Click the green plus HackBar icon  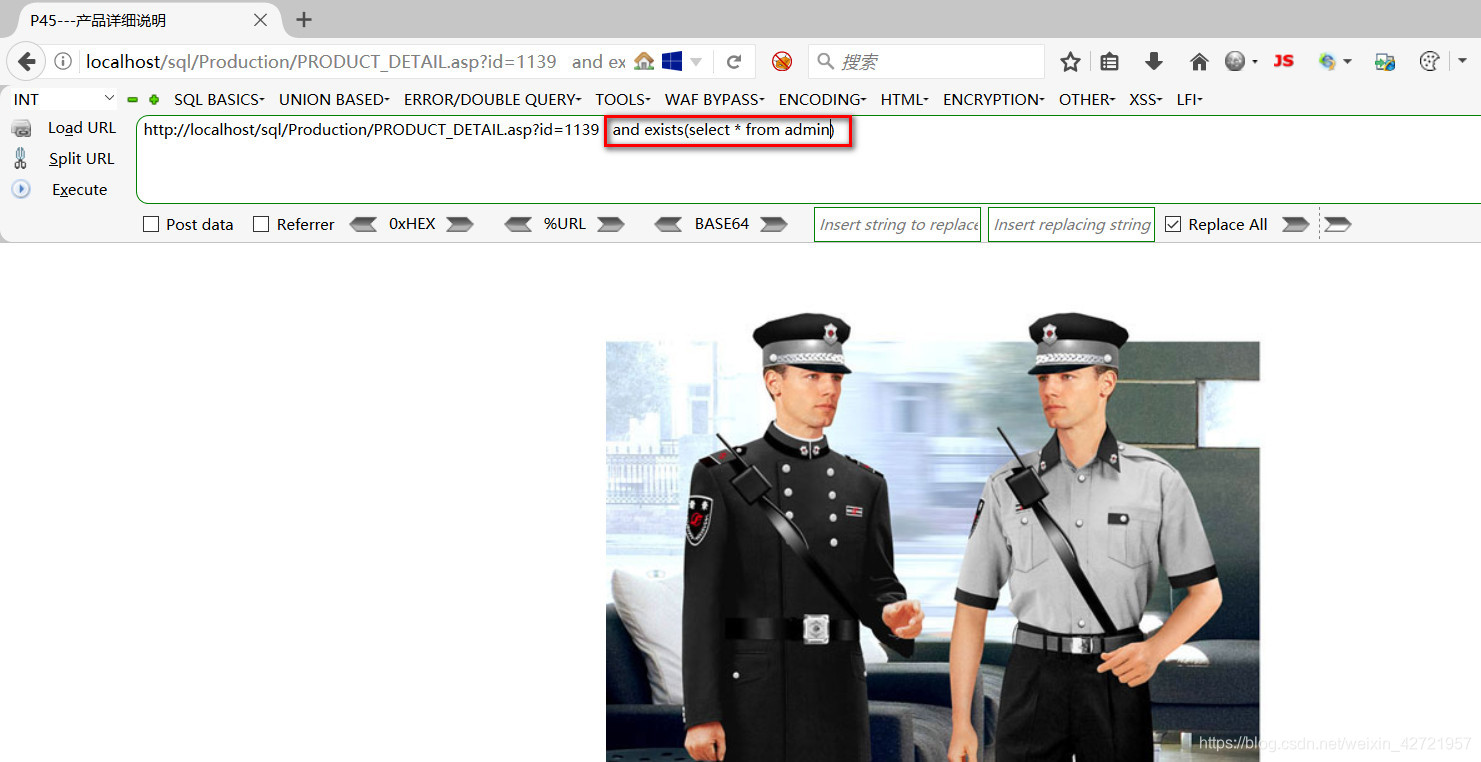pyautogui.click(x=154, y=99)
